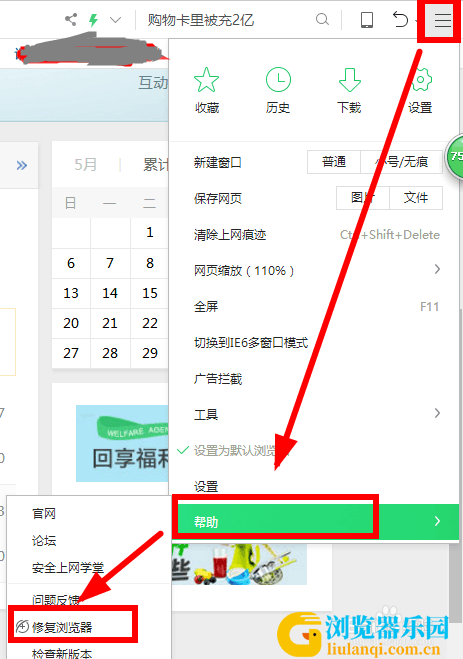Image resolution: width=463 pixels, height=659 pixels.
Task: Expand the 工具 submenu arrow
Action: [x=437, y=413]
